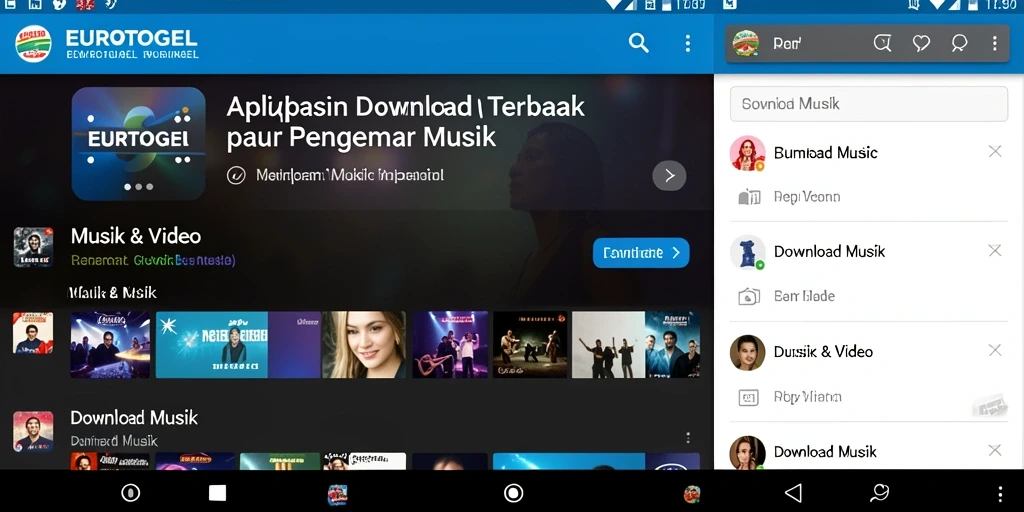Image resolution: width=1024 pixels, height=512 pixels.
Task: Open the blonde woman portrait thumbnail
Action: [x=364, y=344]
